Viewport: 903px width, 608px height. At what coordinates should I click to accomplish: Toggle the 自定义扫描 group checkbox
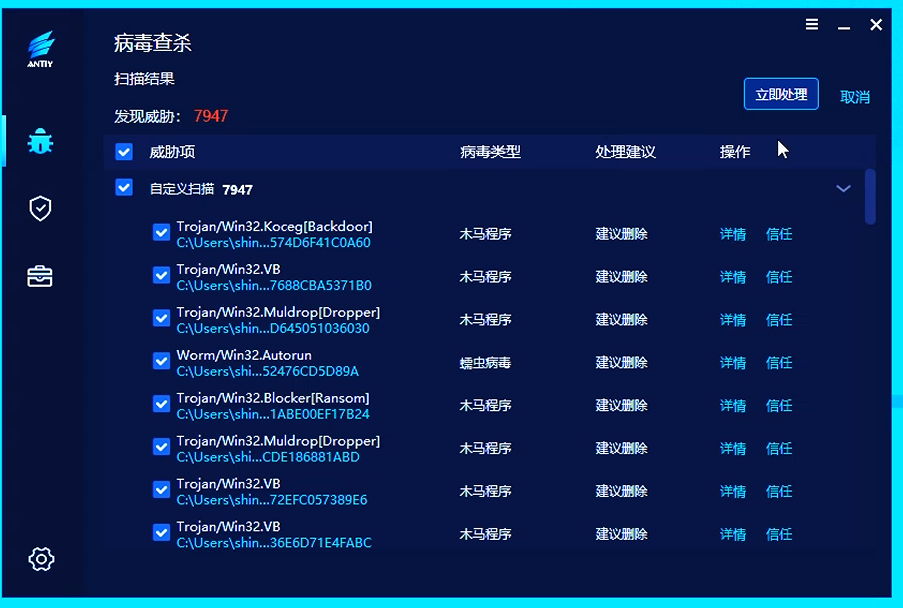(124, 187)
